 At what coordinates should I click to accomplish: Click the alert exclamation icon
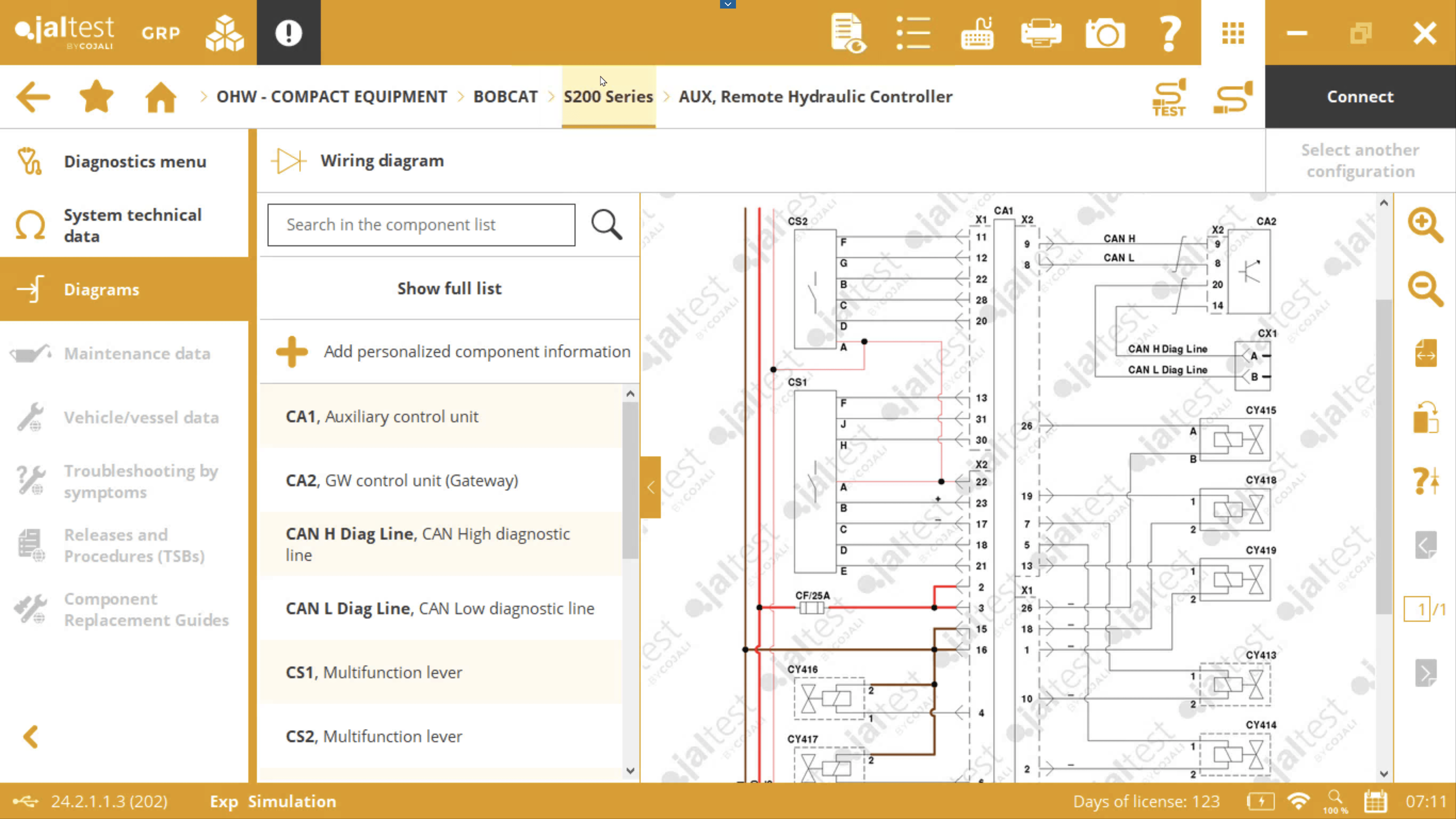288,33
